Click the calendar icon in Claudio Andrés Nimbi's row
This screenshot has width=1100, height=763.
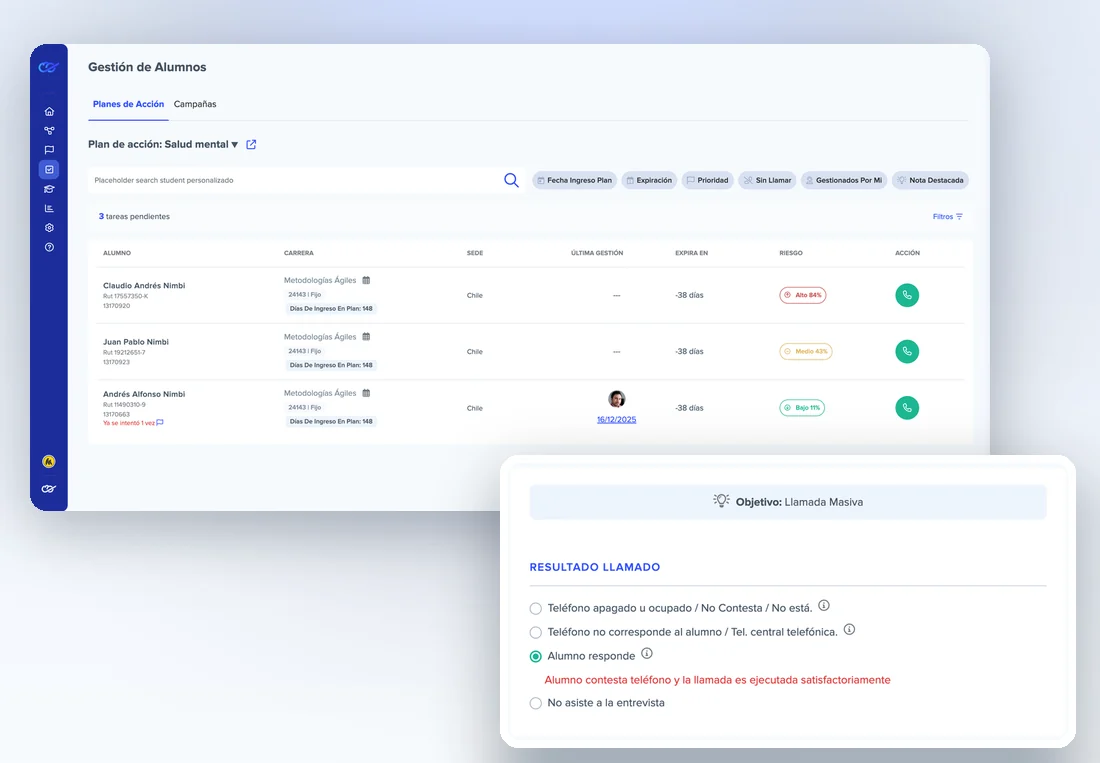[x=366, y=280]
